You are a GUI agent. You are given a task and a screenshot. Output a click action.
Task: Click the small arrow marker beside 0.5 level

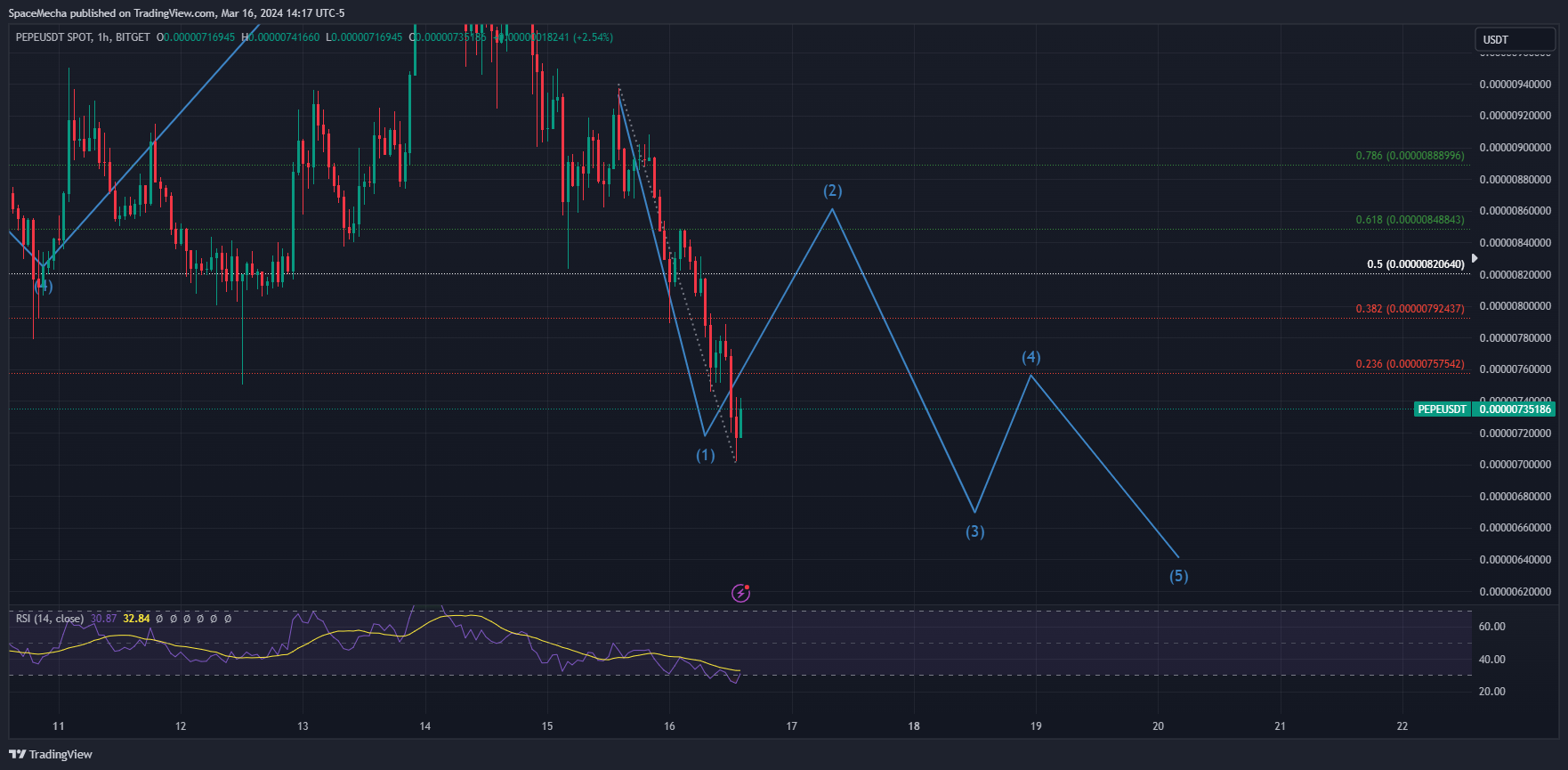[1475, 258]
